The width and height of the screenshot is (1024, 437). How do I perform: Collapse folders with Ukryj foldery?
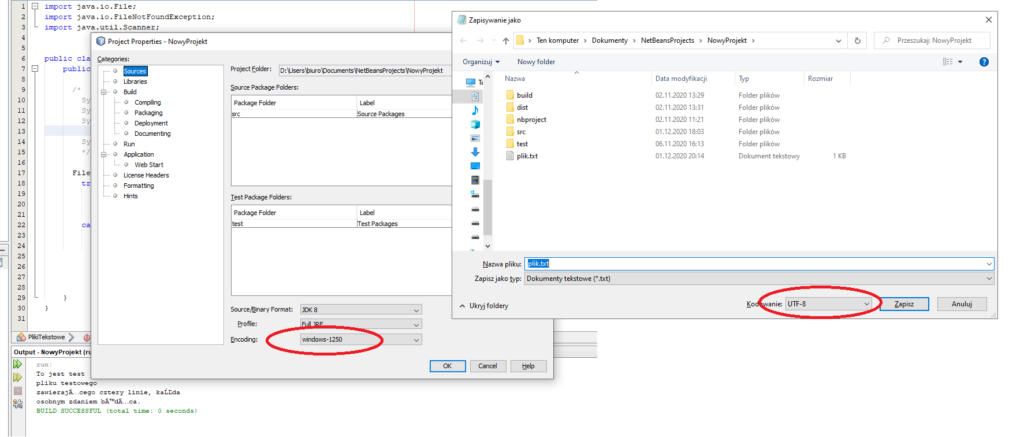pos(485,305)
